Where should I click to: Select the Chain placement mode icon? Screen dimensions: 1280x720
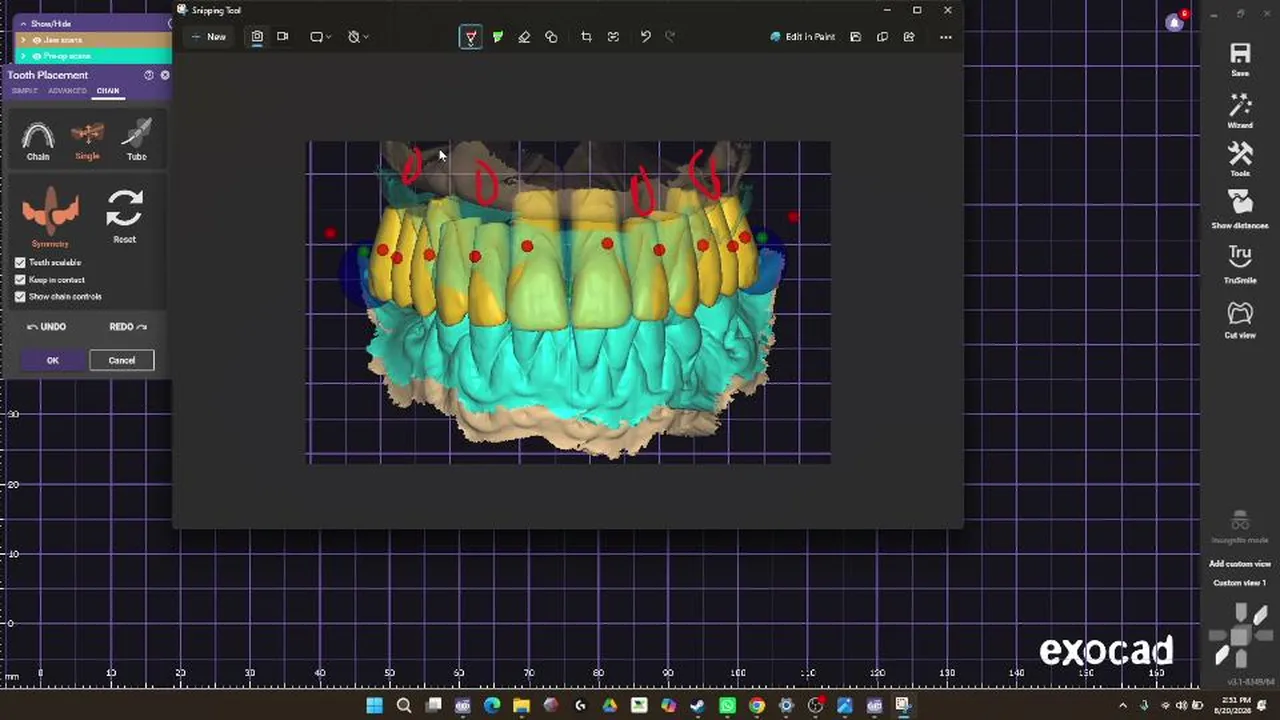click(x=38, y=136)
